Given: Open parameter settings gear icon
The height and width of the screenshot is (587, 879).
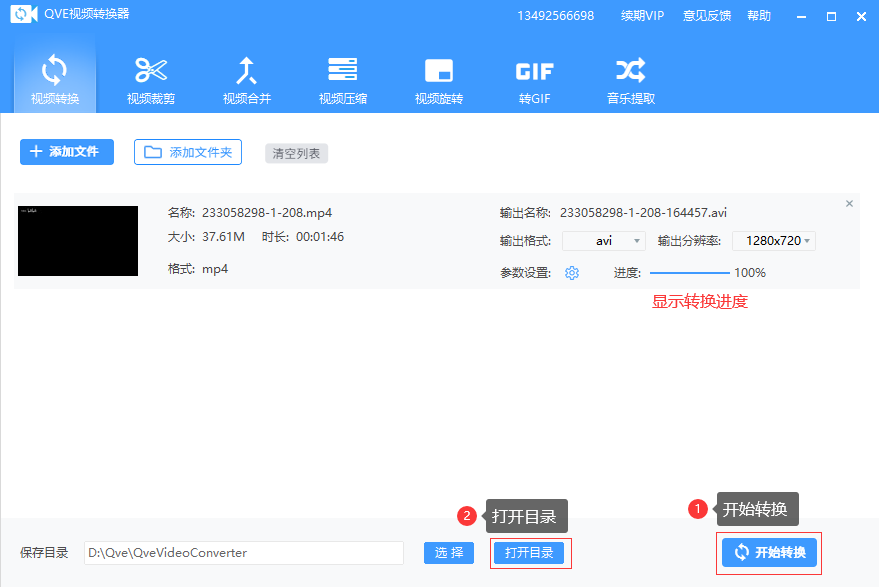Looking at the screenshot, I should pyautogui.click(x=572, y=273).
